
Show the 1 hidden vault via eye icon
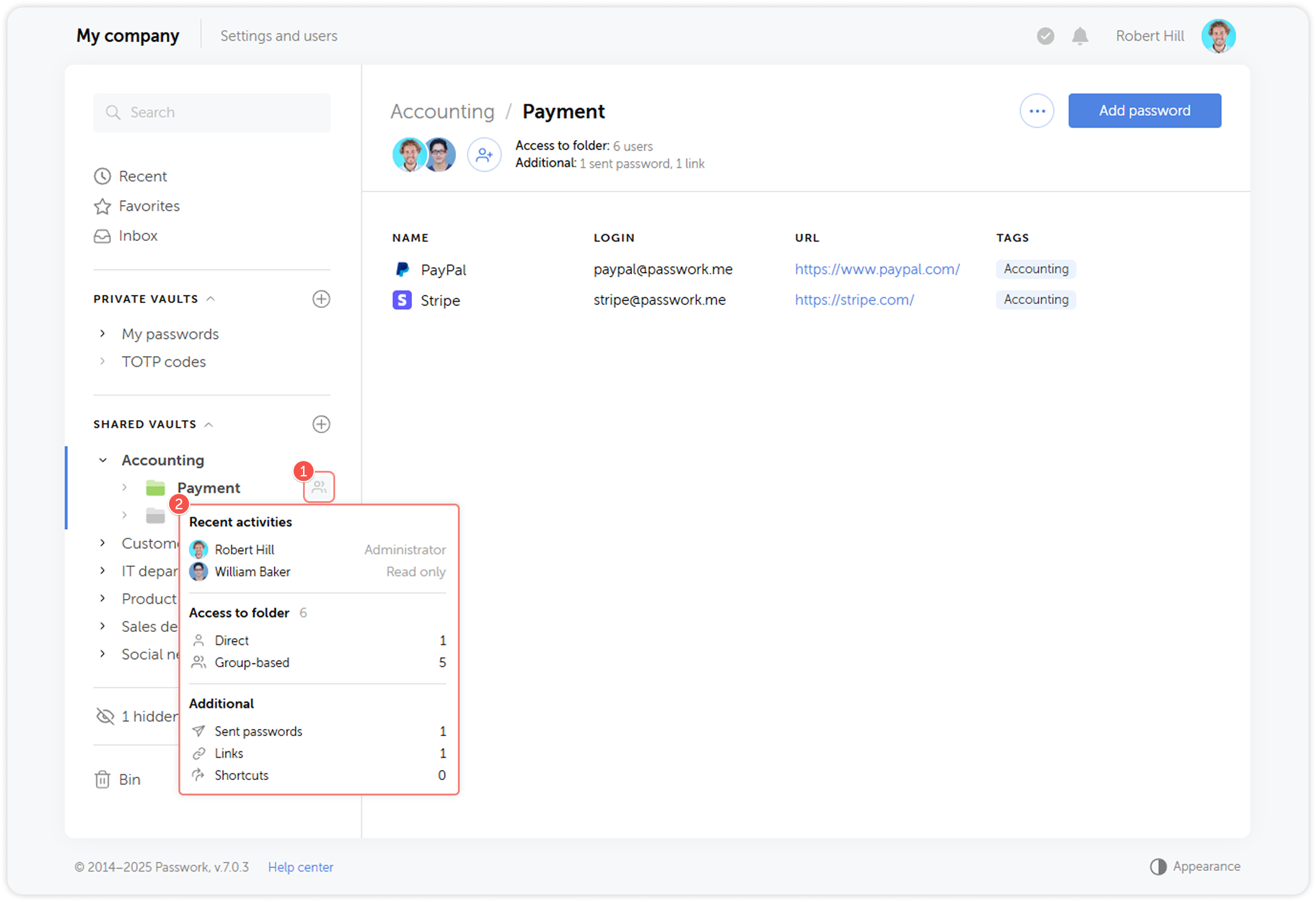tap(104, 716)
